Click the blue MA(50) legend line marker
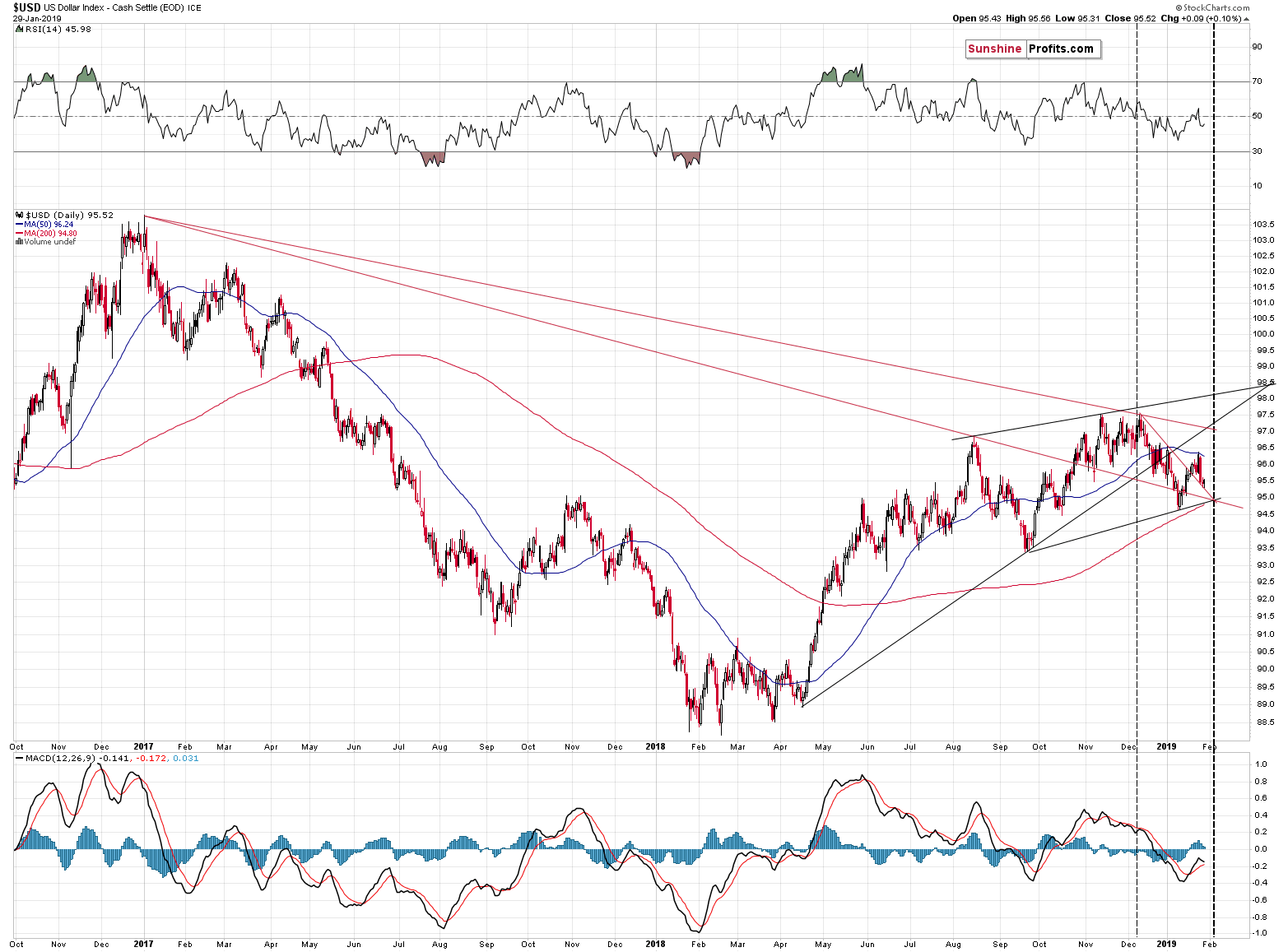Image resolution: width=1288 pixels, height=952 pixels. pyautogui.click(x=19, y=225)
